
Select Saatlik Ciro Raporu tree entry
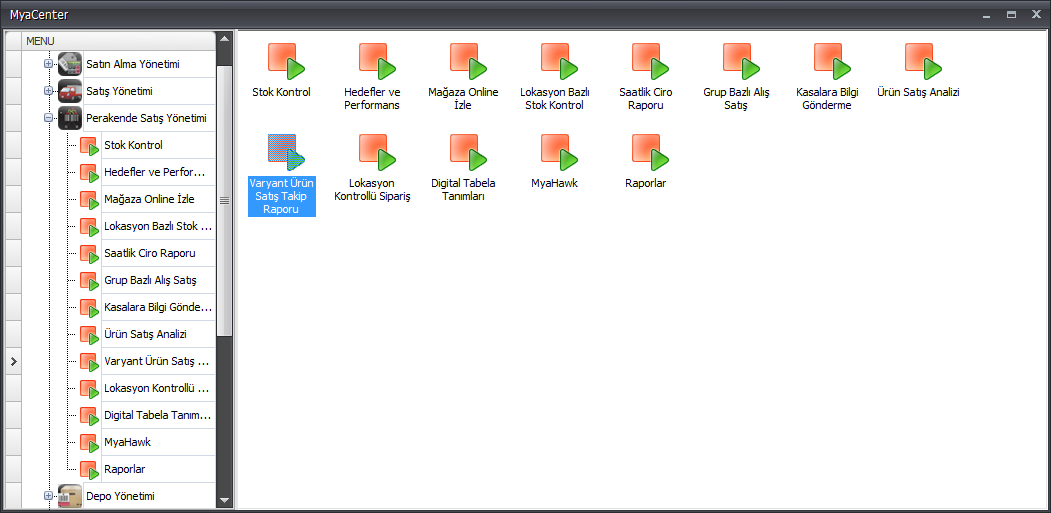point(150,253)
